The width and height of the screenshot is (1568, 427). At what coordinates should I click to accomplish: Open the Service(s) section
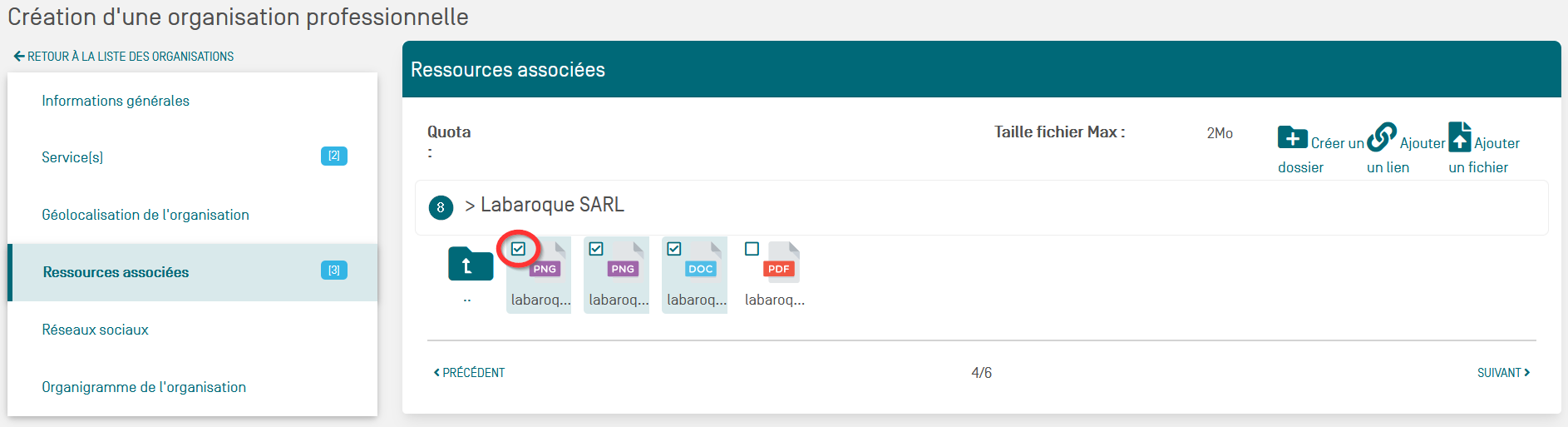[72, 157]
